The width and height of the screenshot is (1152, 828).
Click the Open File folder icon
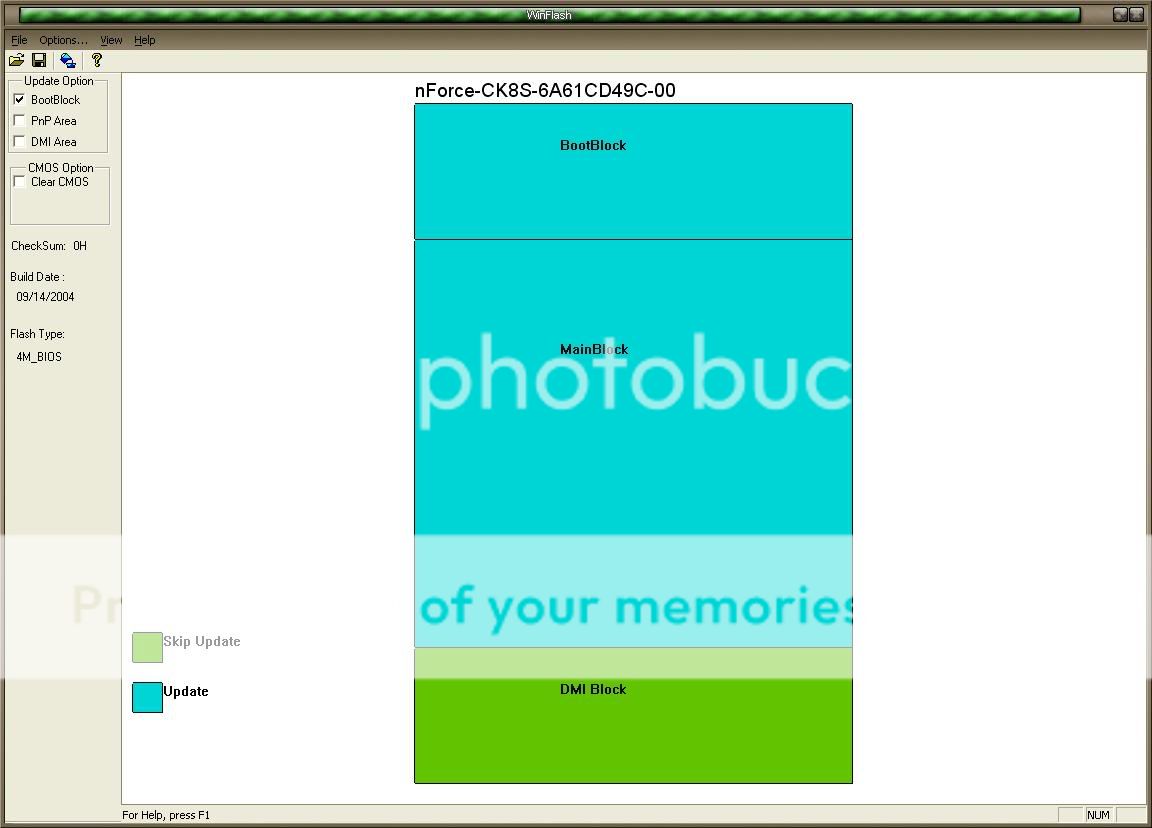click(x=17, y=60)
